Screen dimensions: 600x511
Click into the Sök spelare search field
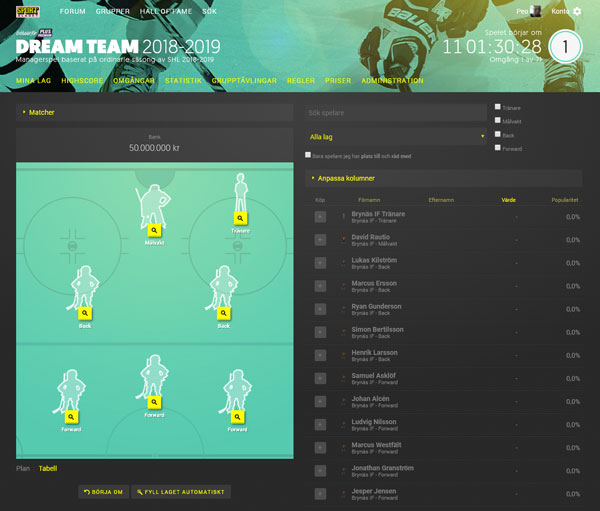point(396,113)
